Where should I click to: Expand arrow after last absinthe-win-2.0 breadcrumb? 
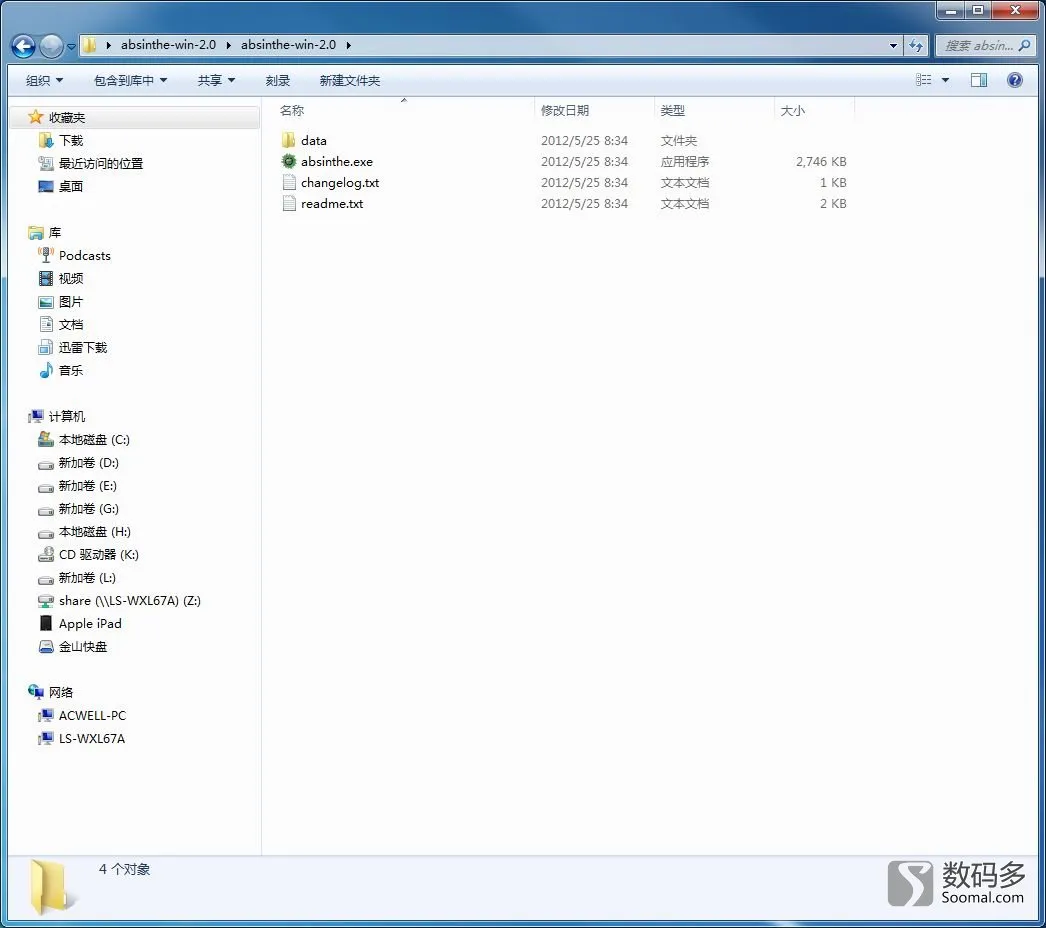[348, 45]
